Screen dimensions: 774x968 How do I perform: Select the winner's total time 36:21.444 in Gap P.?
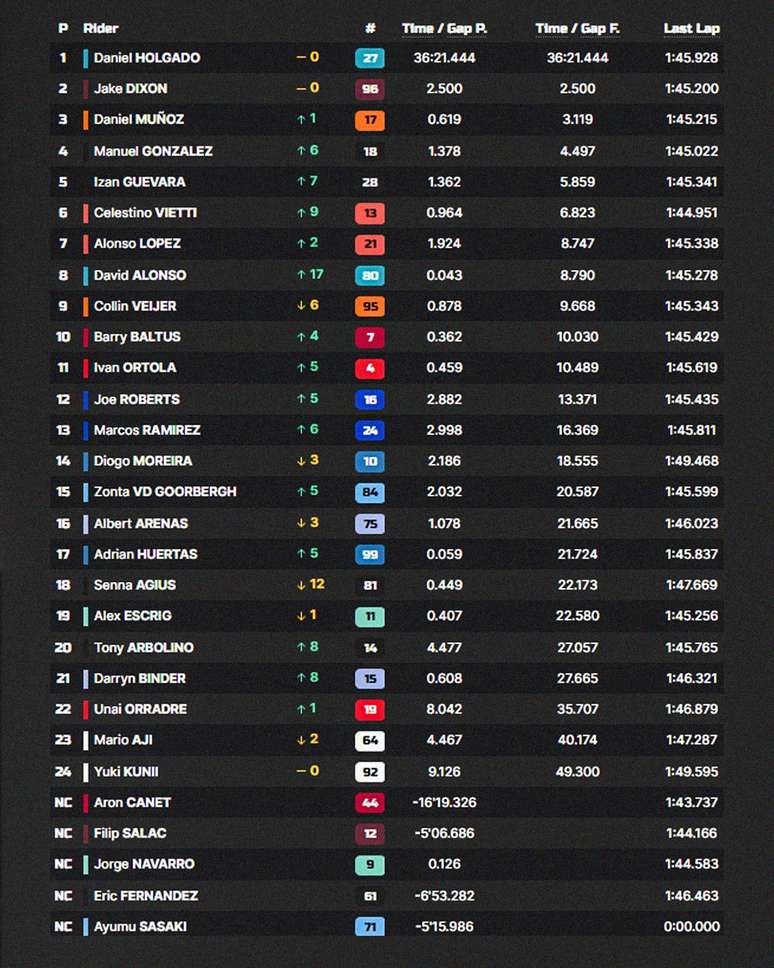point(444,58)
